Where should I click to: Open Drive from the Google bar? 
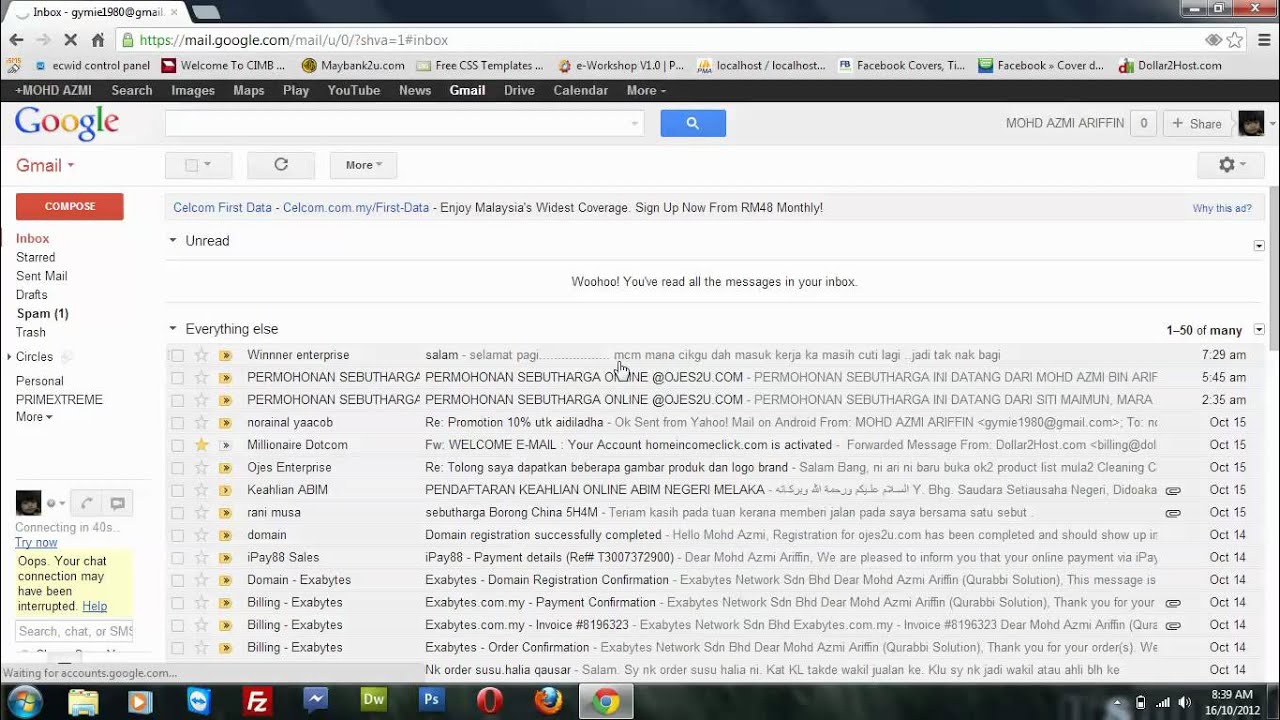pos(519,90)
